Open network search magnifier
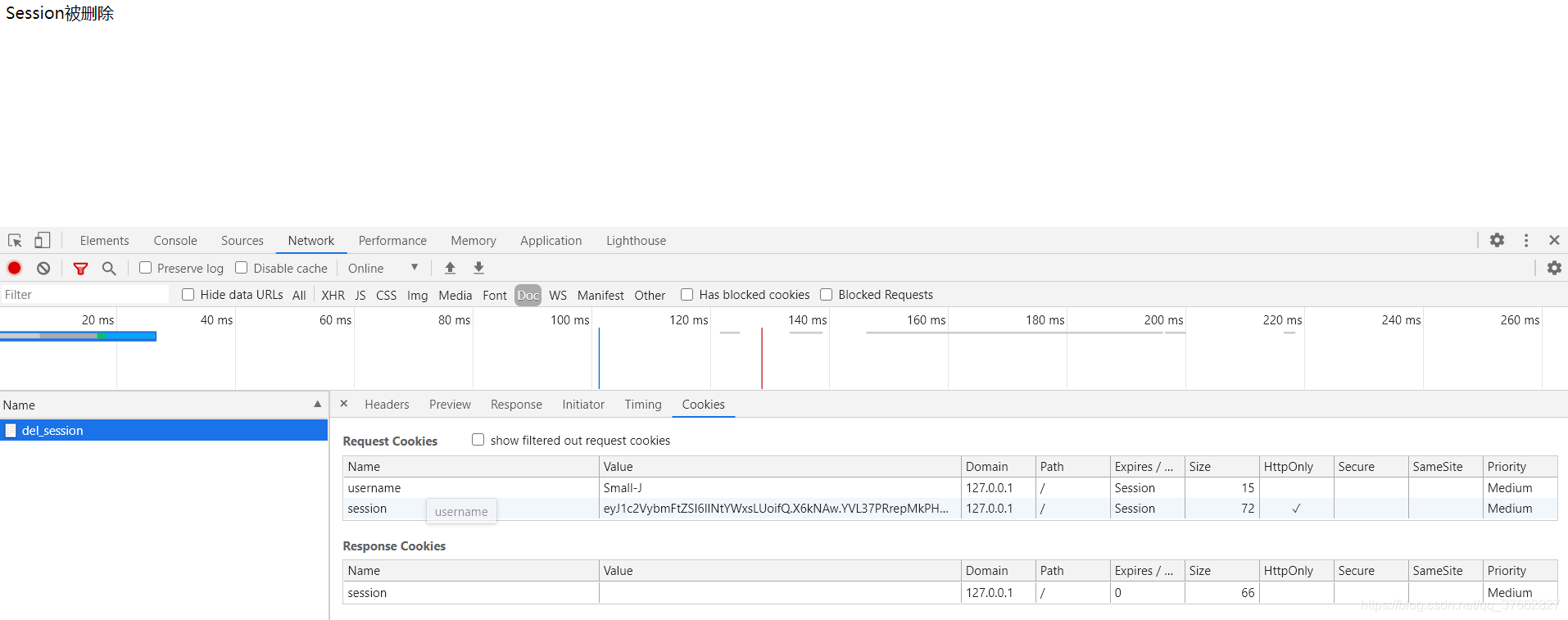The height and width of the screenshot is (620, 1568). tap(109, 268)
